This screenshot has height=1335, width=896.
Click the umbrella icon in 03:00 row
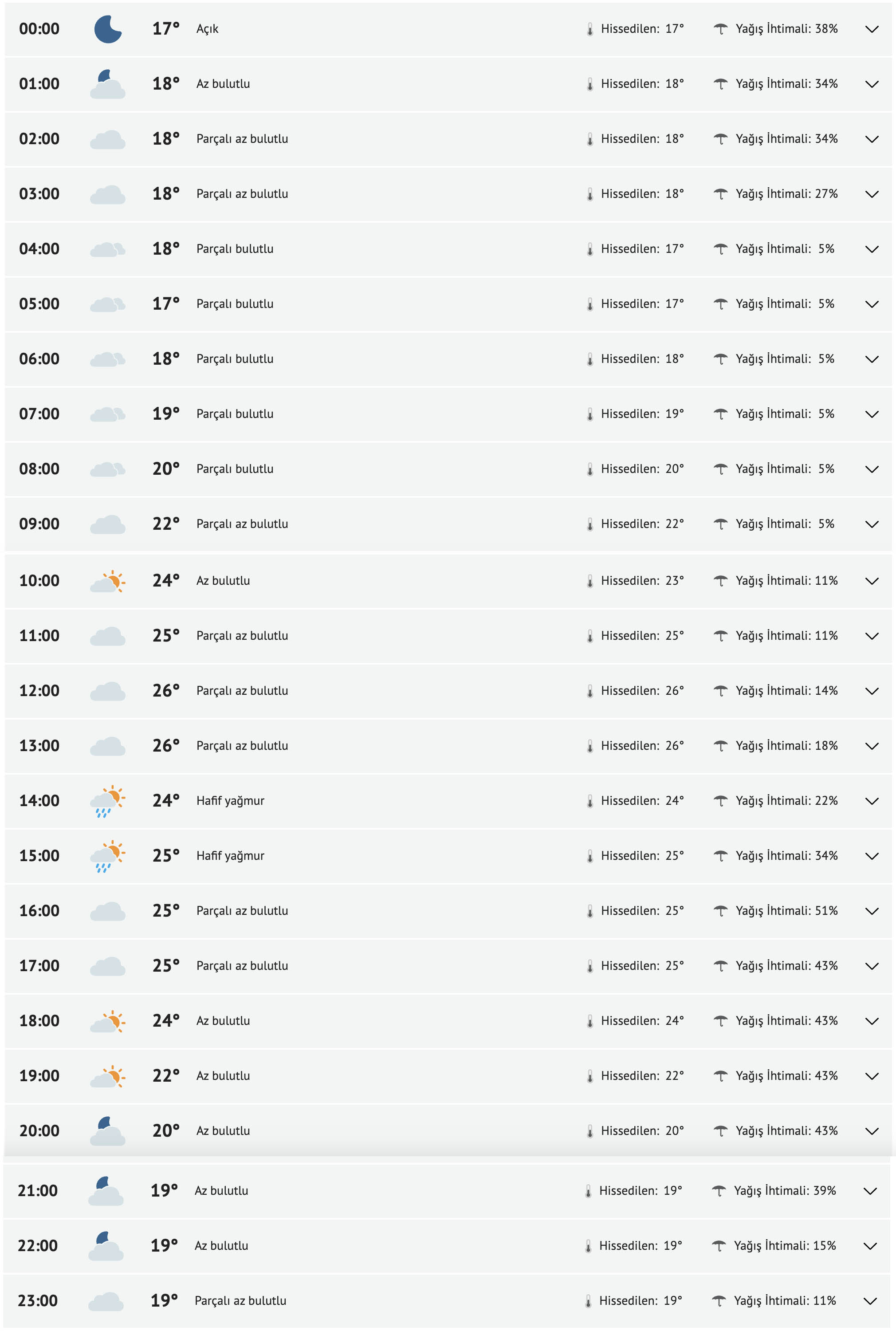click(721, 194)
